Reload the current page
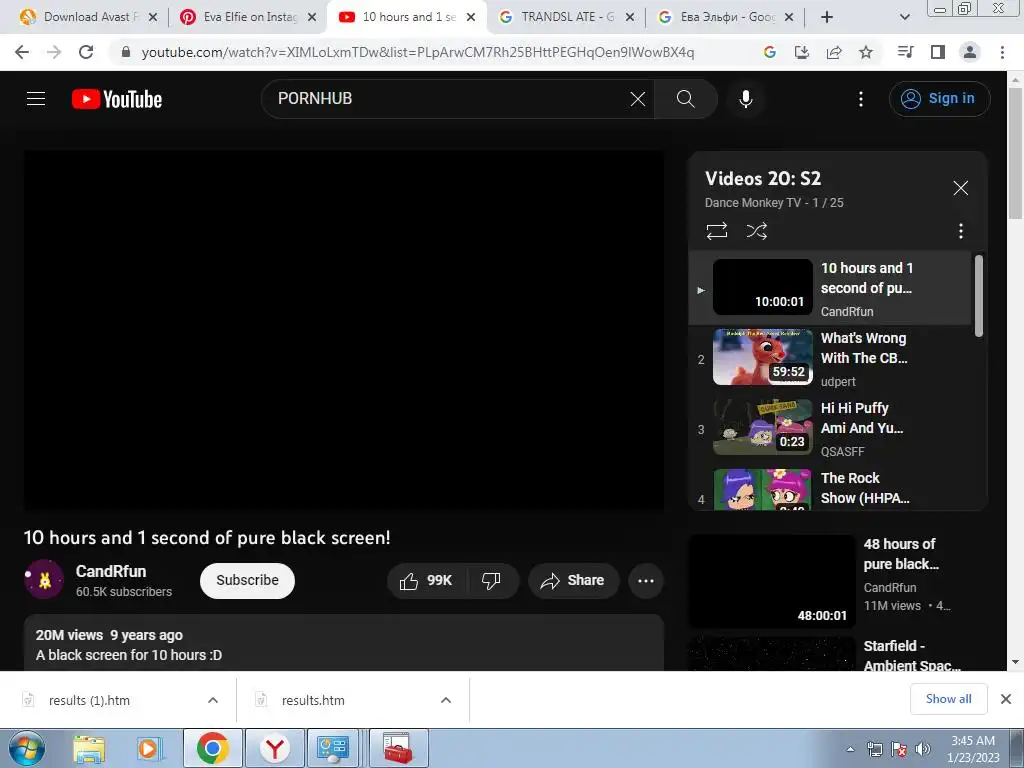This screenshot has width=1024, height=768. 86,52
